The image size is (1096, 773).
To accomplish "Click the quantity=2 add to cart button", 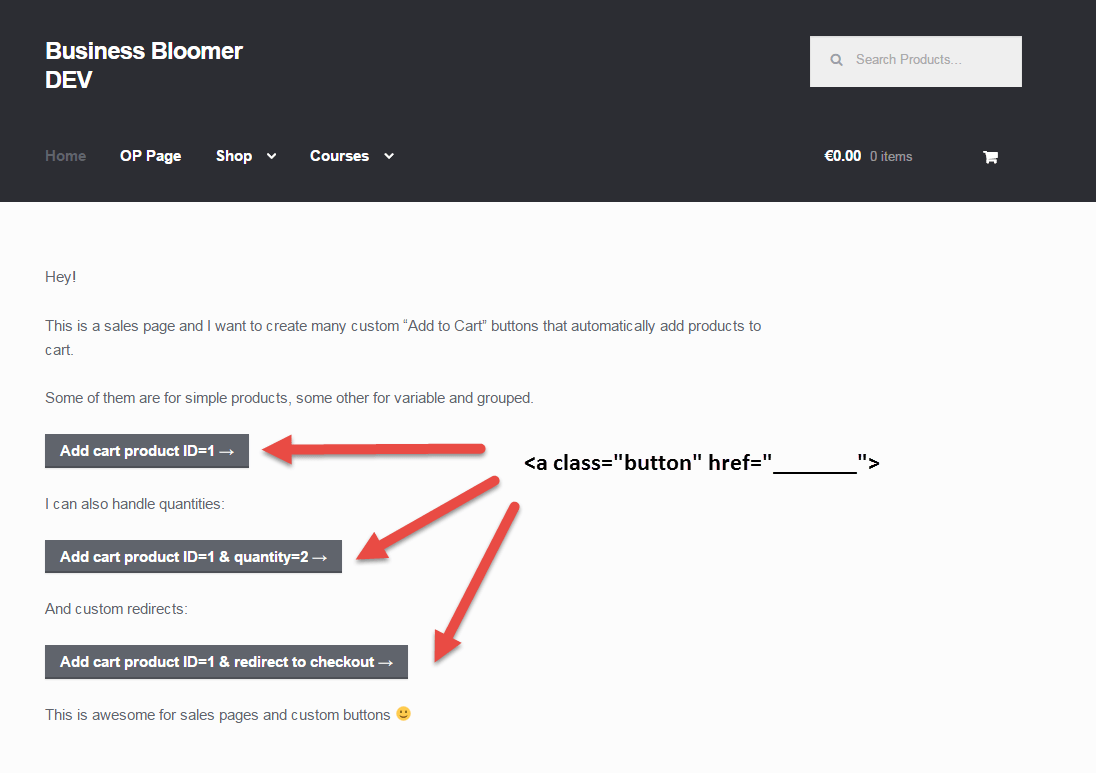I will [x=193, y=556].
